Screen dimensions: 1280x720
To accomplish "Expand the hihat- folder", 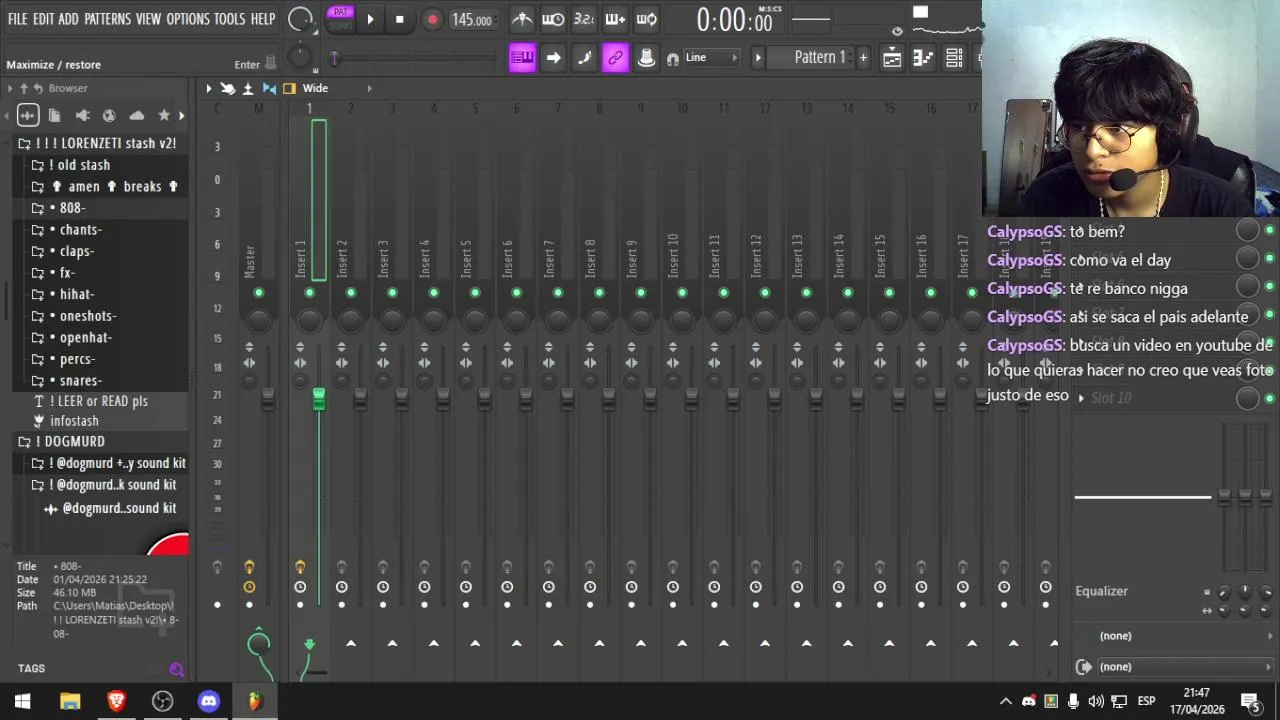I will (63, 294).
